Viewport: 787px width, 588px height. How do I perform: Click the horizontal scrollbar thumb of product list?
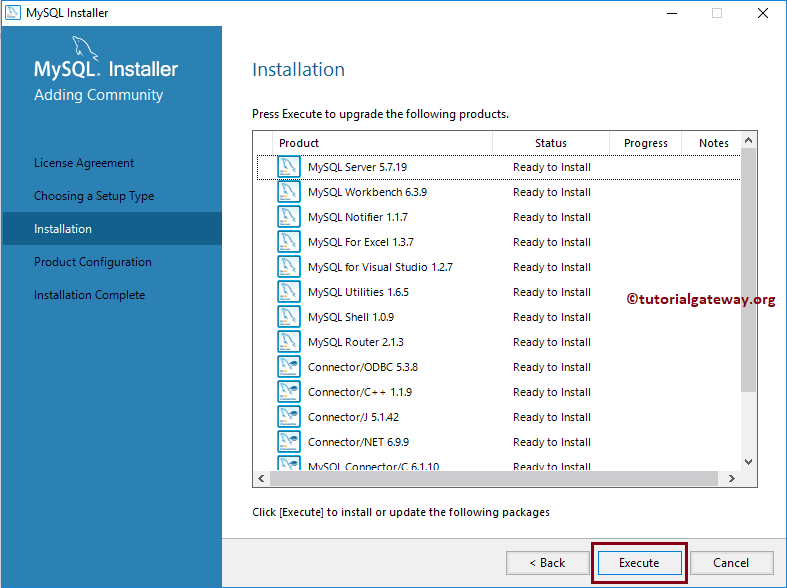pyautogui.click(x=494, y=479)
